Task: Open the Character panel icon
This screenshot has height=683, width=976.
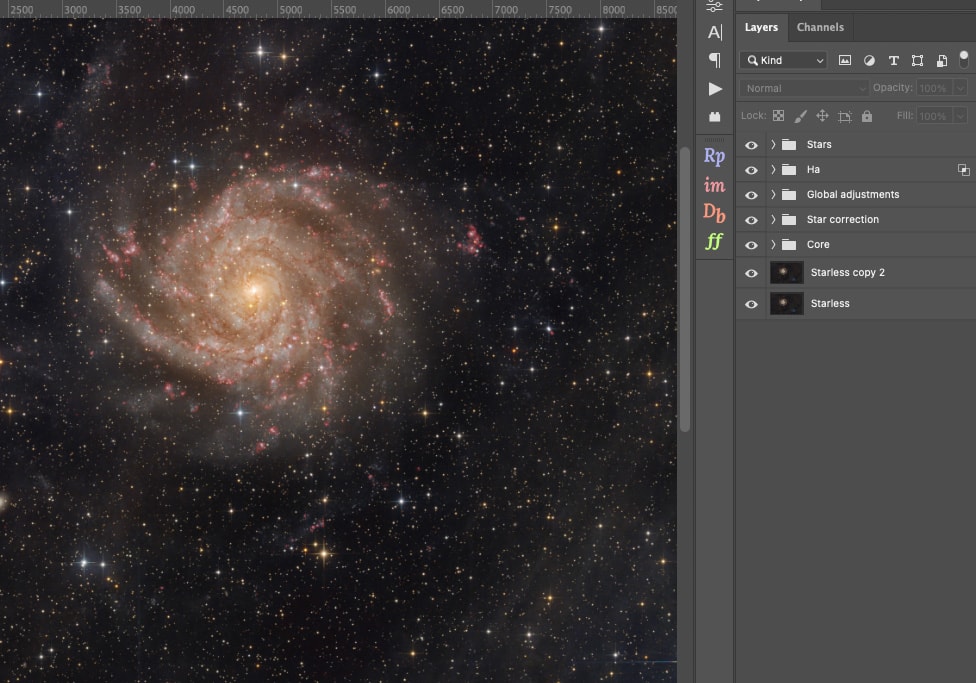Action: coord(714,32)
